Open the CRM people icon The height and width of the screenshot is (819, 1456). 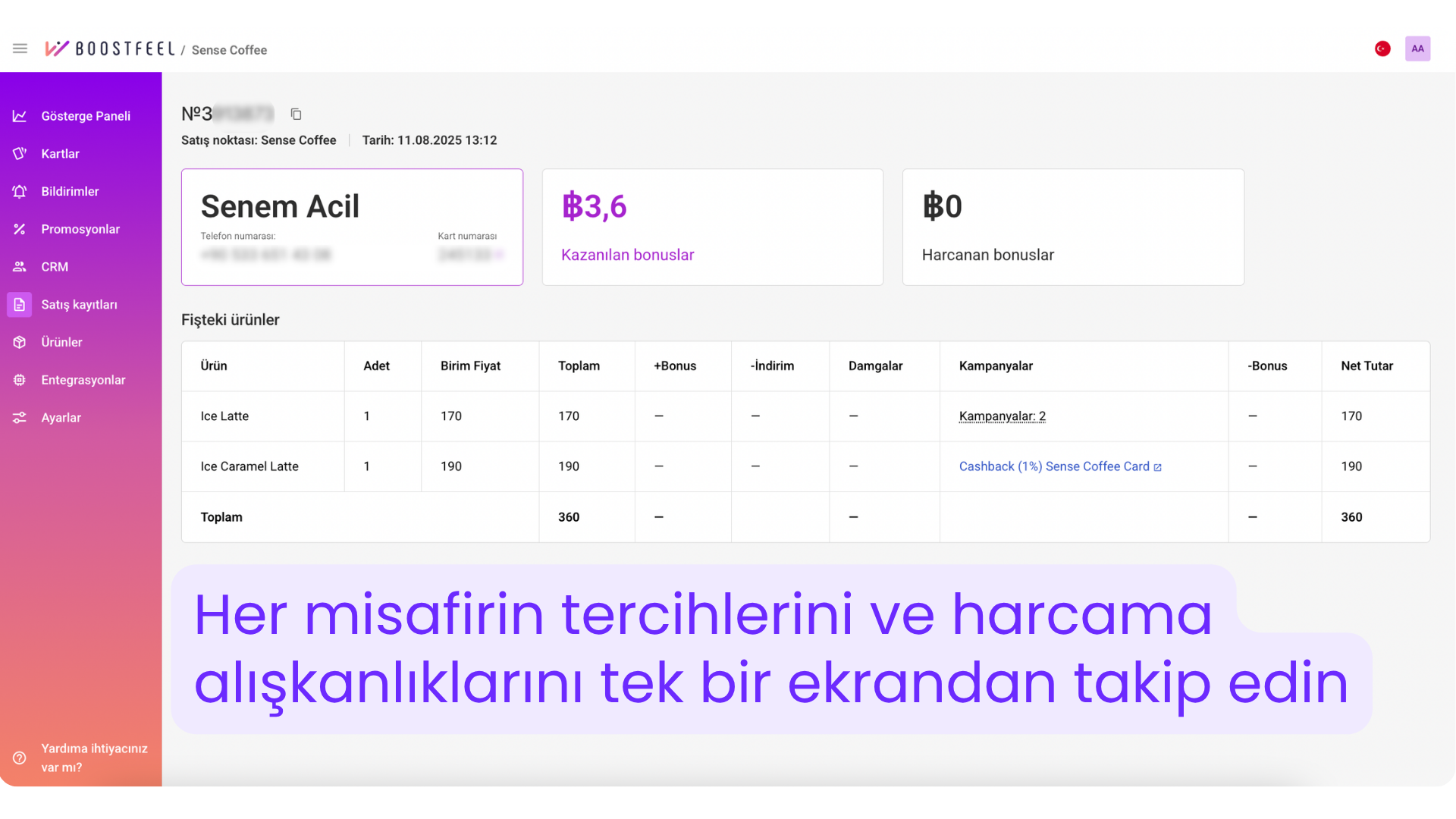pos(20,266)
